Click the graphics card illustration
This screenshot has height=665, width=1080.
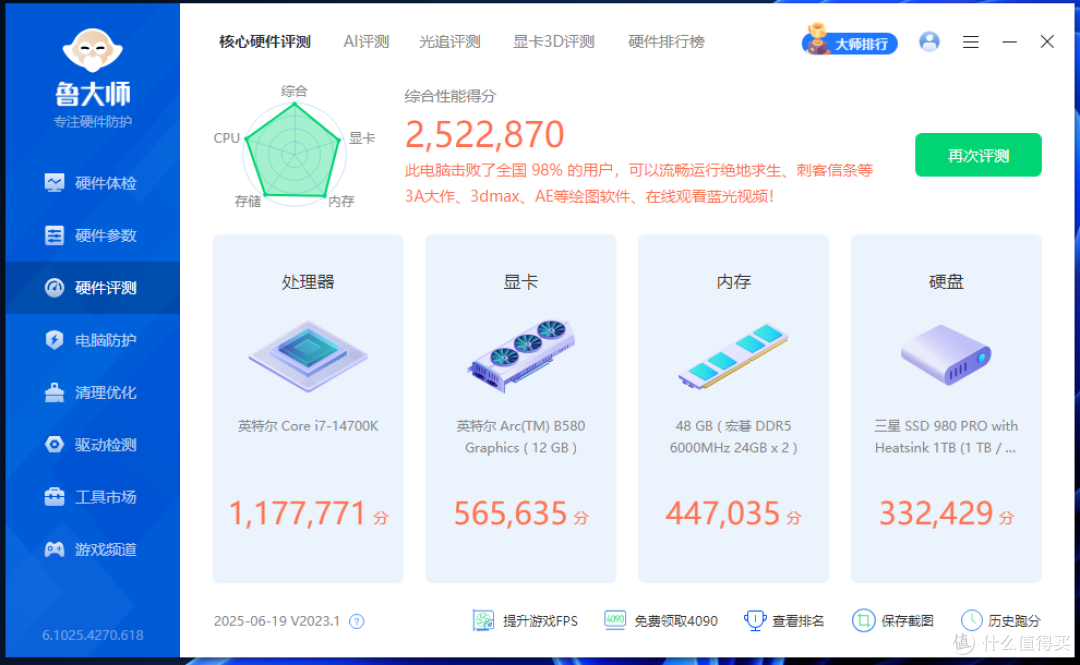521,356
